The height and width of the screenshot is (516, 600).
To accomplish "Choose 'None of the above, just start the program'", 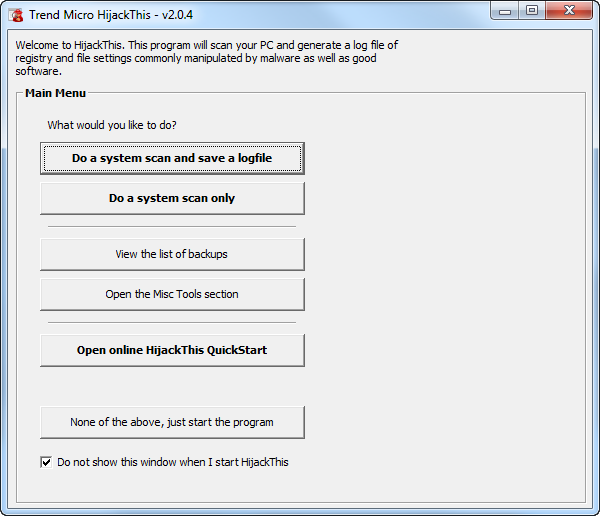I will pos(172,422).
